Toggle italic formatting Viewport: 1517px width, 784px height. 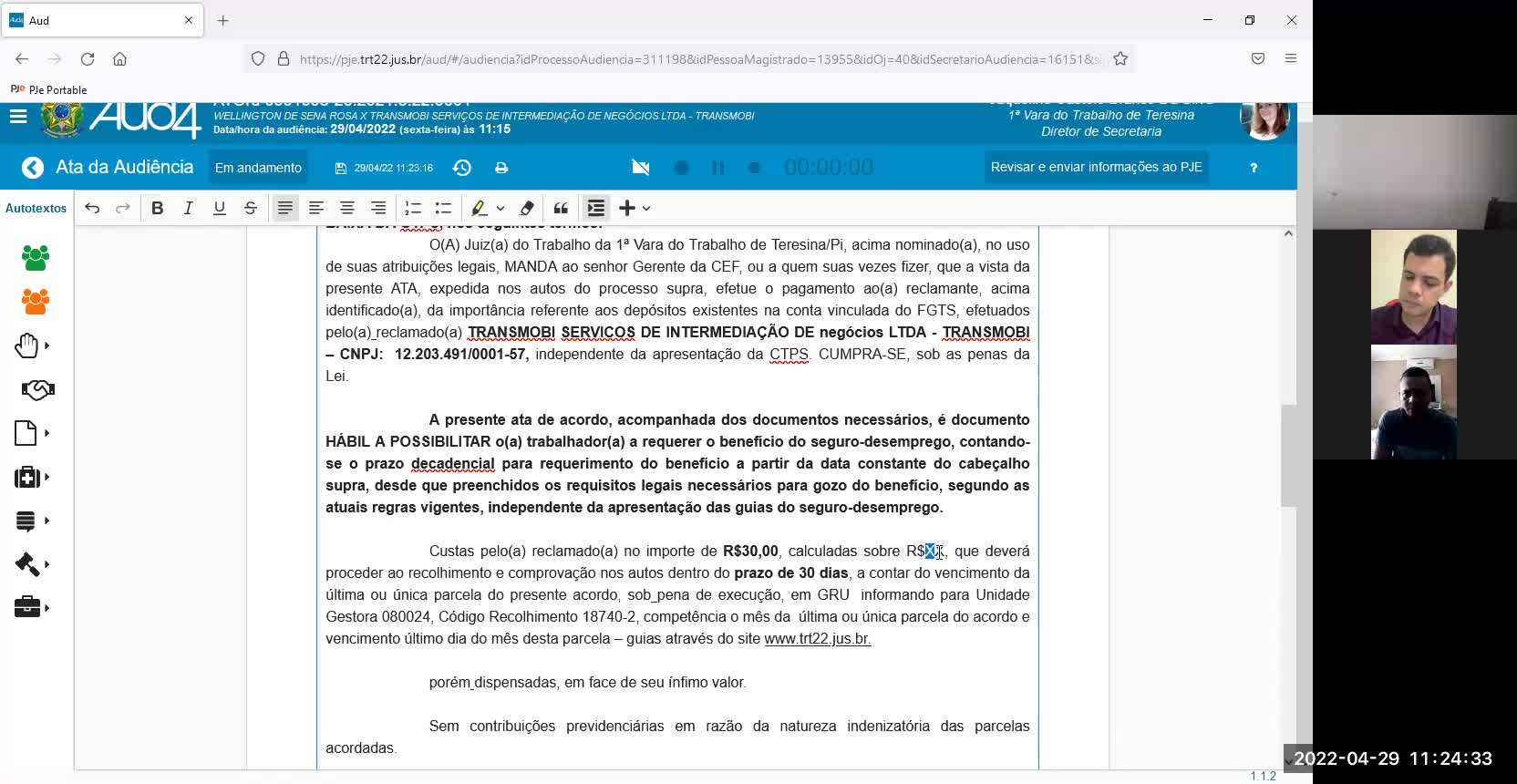189,208
